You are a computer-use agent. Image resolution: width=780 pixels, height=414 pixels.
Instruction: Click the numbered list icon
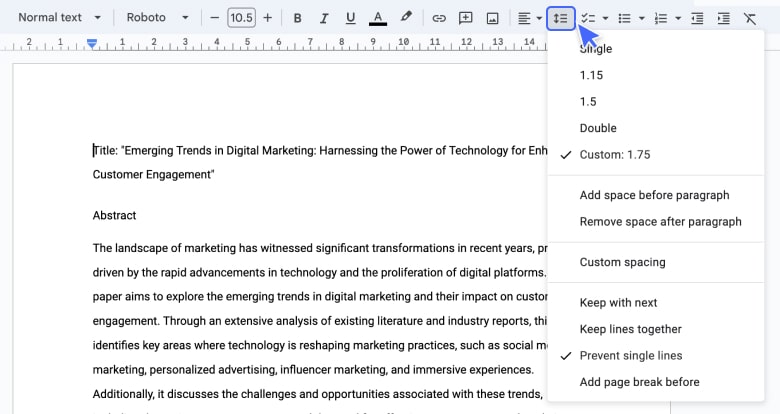(x=661, y=18)
